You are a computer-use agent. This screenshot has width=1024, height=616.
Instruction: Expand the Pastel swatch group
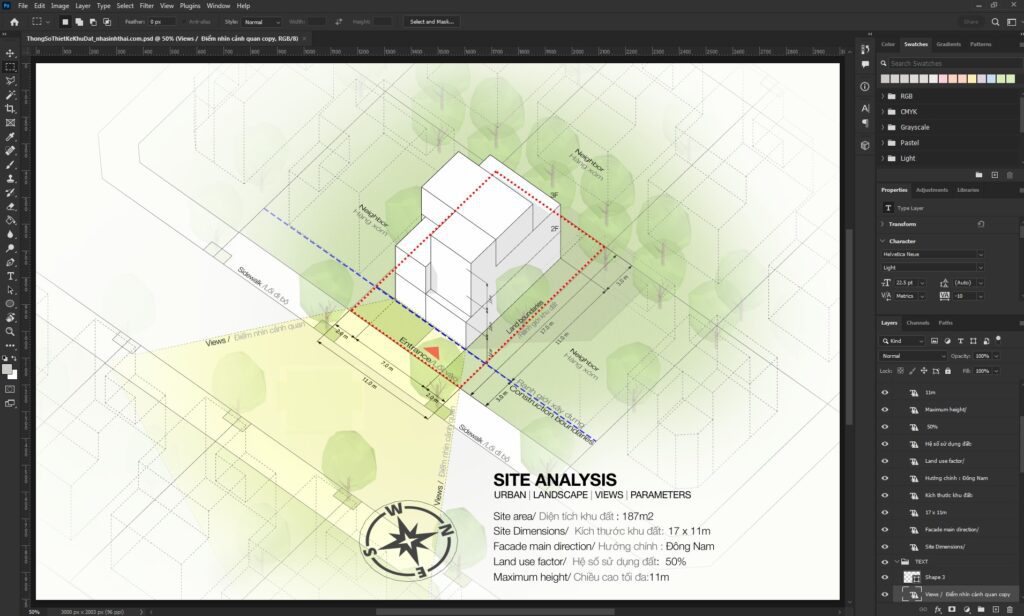884,143
